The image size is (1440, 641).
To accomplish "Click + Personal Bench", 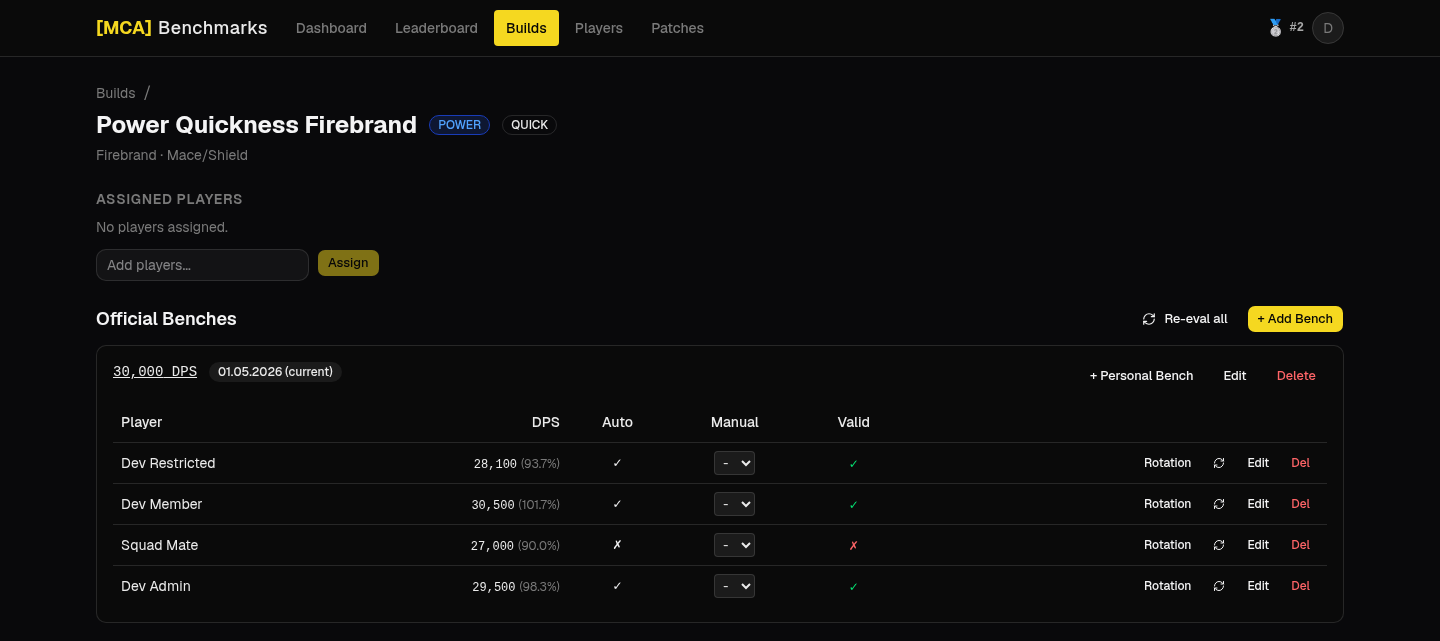I will [1141, 376].
